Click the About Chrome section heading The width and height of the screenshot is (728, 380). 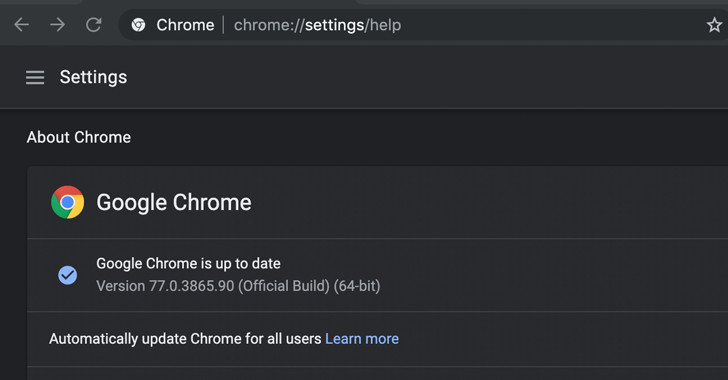[x=79, y=138]
